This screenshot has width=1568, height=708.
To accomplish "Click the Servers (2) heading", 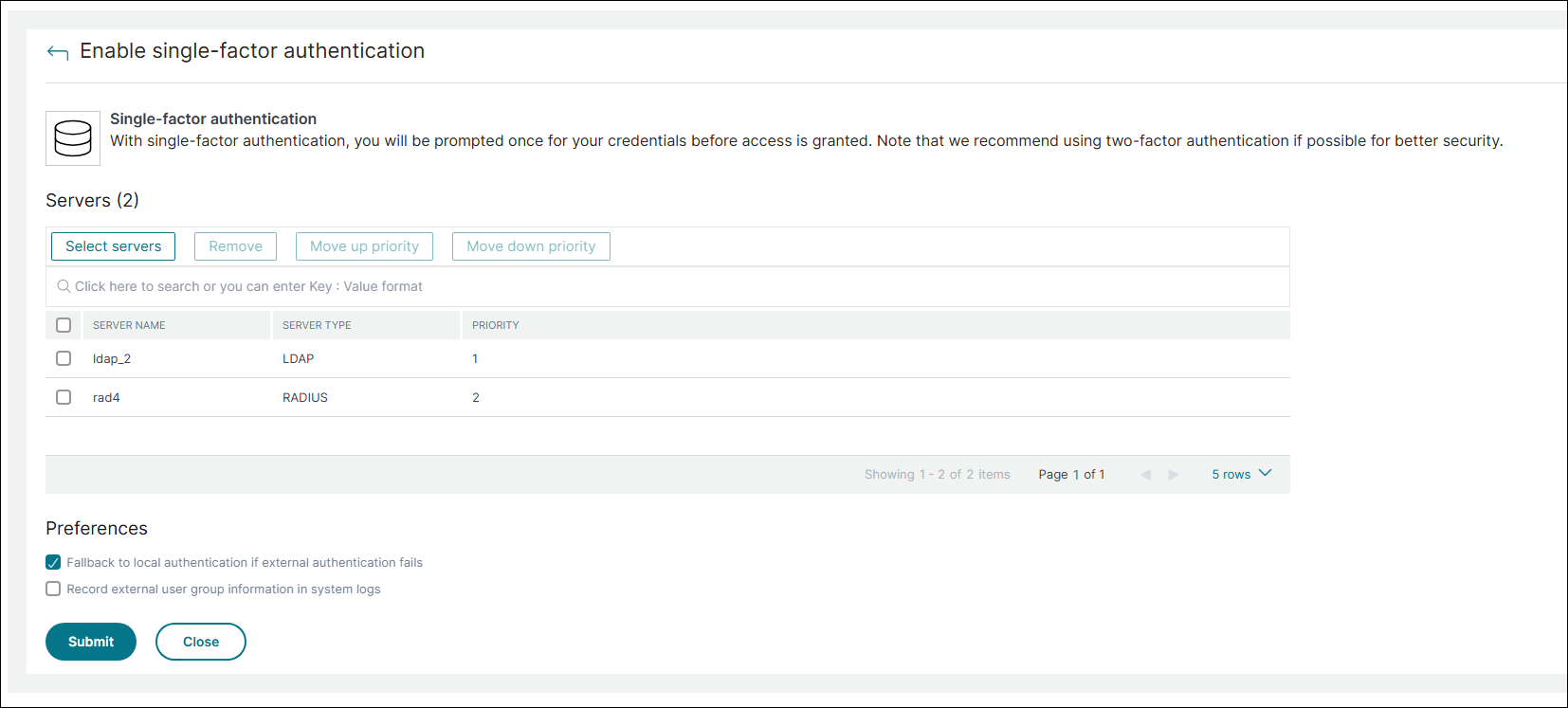I will pyautogui.click(x=92, y=200).
